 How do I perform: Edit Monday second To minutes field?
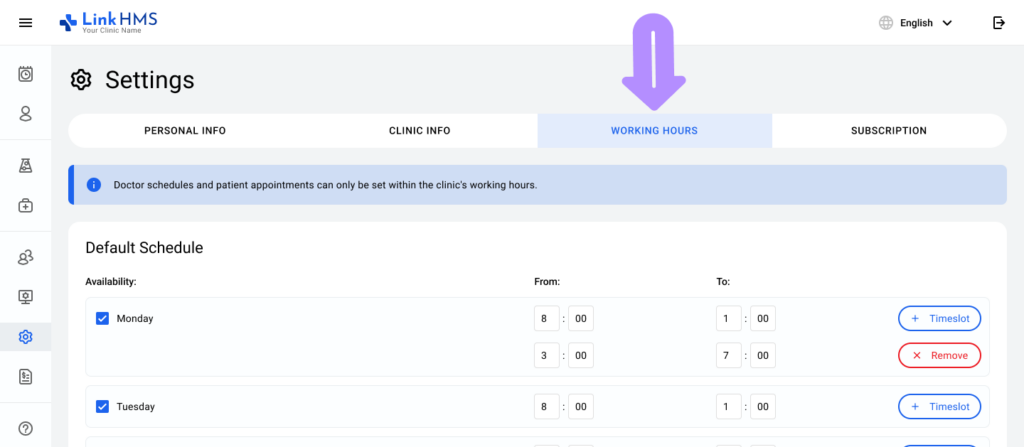[x=763, y=356]
